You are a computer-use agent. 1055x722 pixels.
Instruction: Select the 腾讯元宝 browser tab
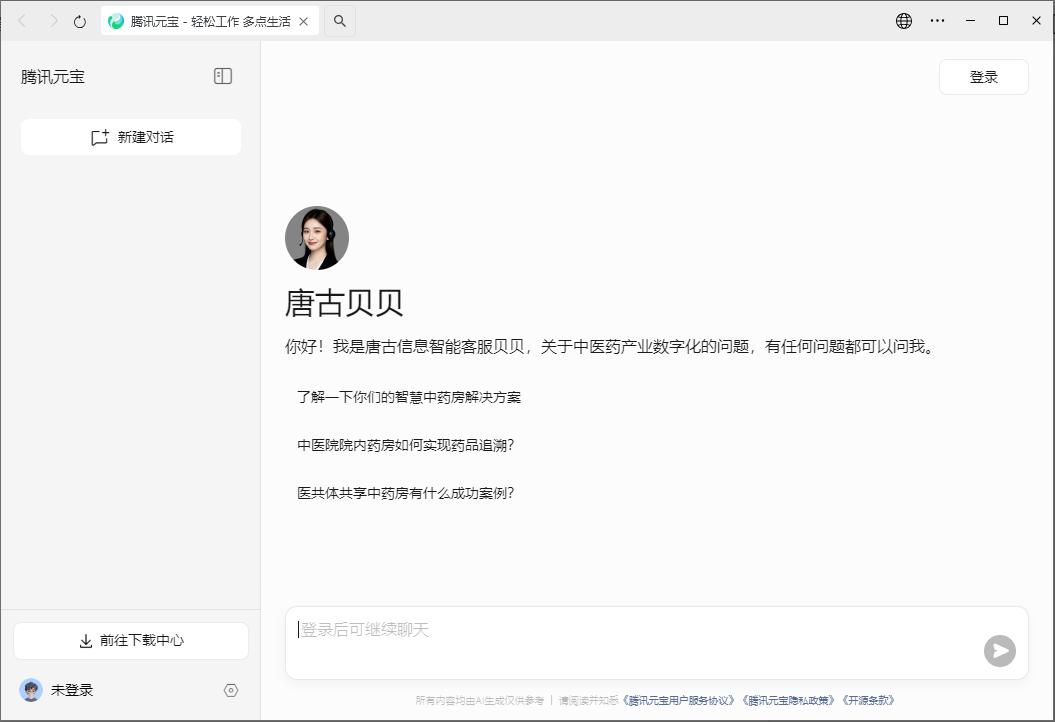200,21
